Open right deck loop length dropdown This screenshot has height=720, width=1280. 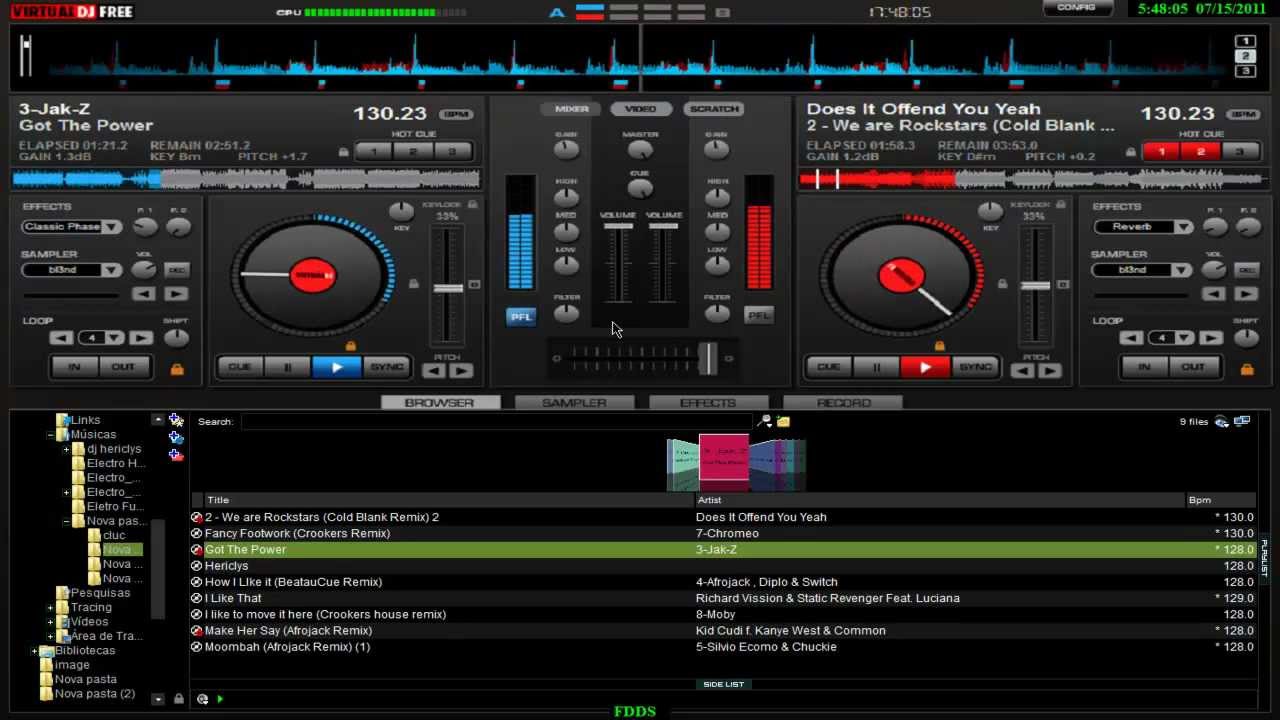[x=1170, y=338]
